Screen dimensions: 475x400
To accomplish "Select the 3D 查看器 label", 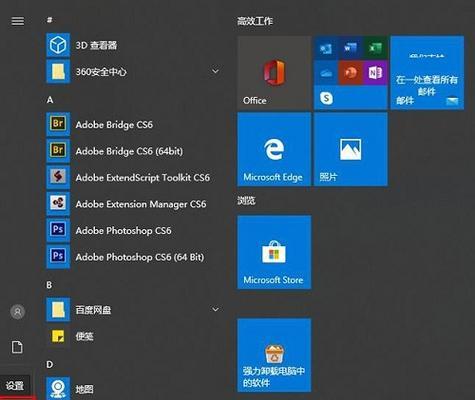I will pos(96,45).
